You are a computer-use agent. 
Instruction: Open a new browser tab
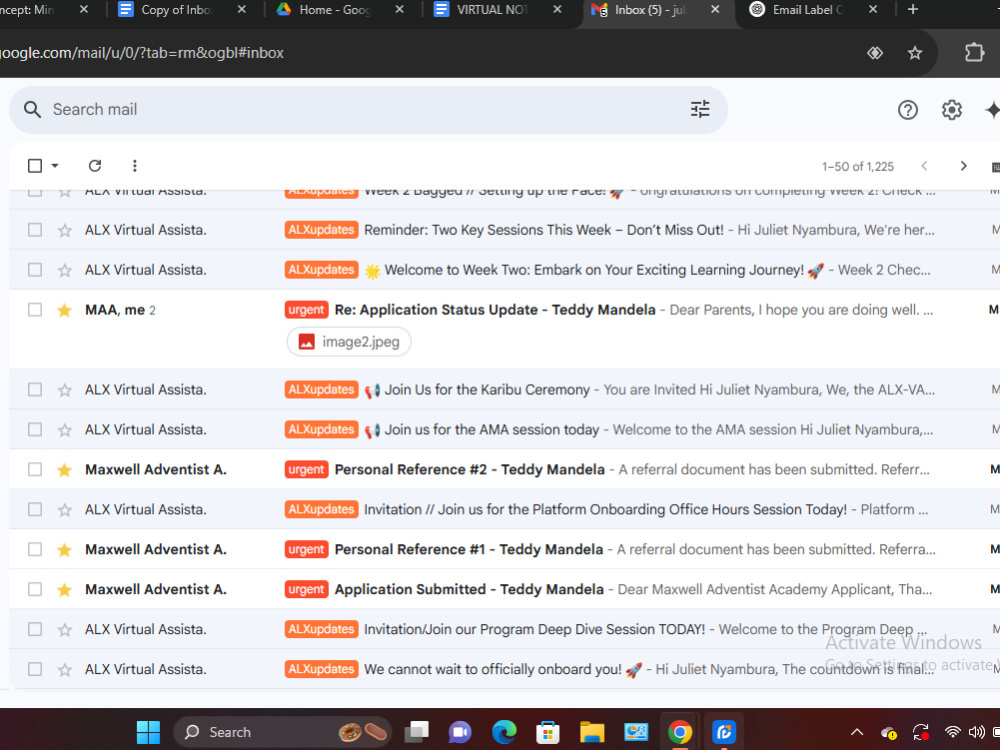913,10
